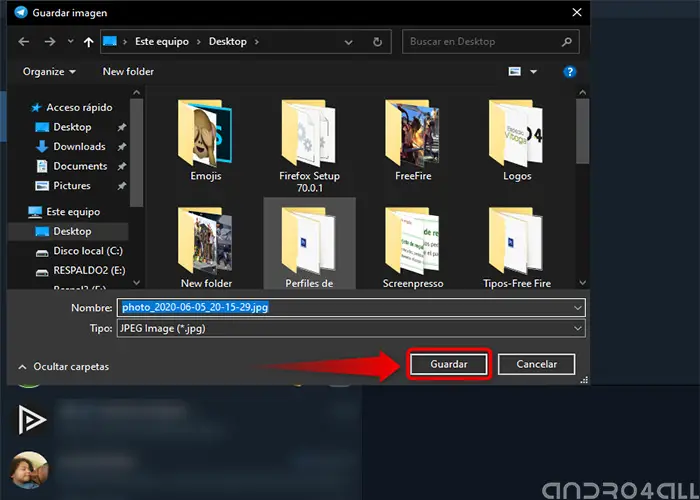
Task: Click Guardar to save the image
Action: pos(449,364)
